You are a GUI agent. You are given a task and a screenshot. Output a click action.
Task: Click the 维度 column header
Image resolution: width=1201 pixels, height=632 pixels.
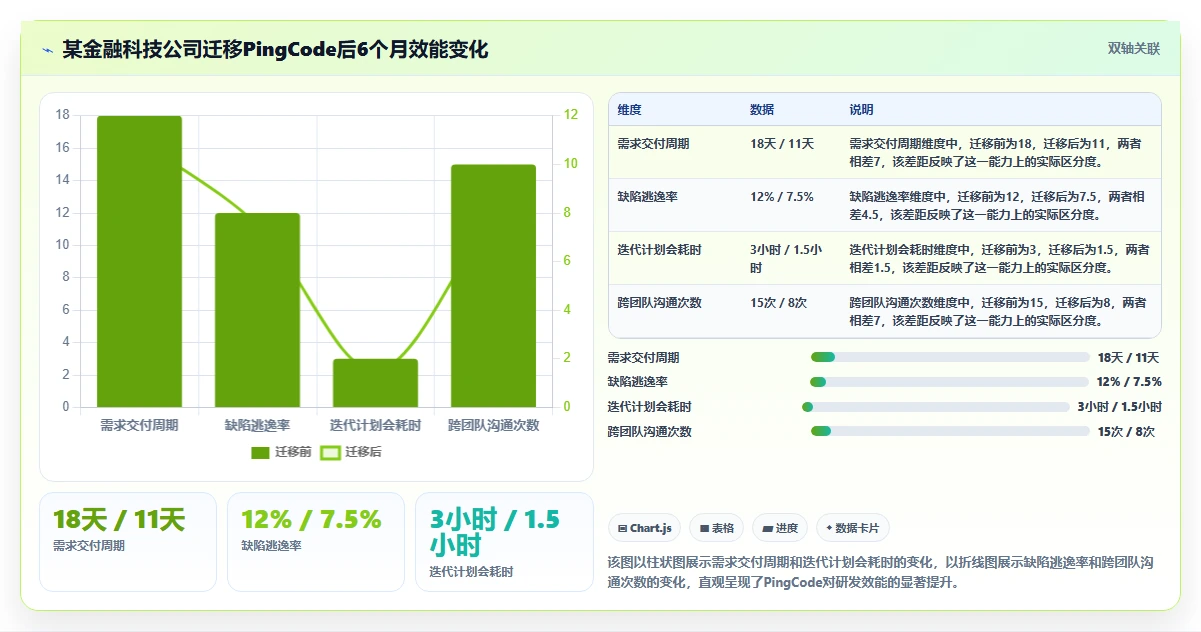[x=674, y=109]
